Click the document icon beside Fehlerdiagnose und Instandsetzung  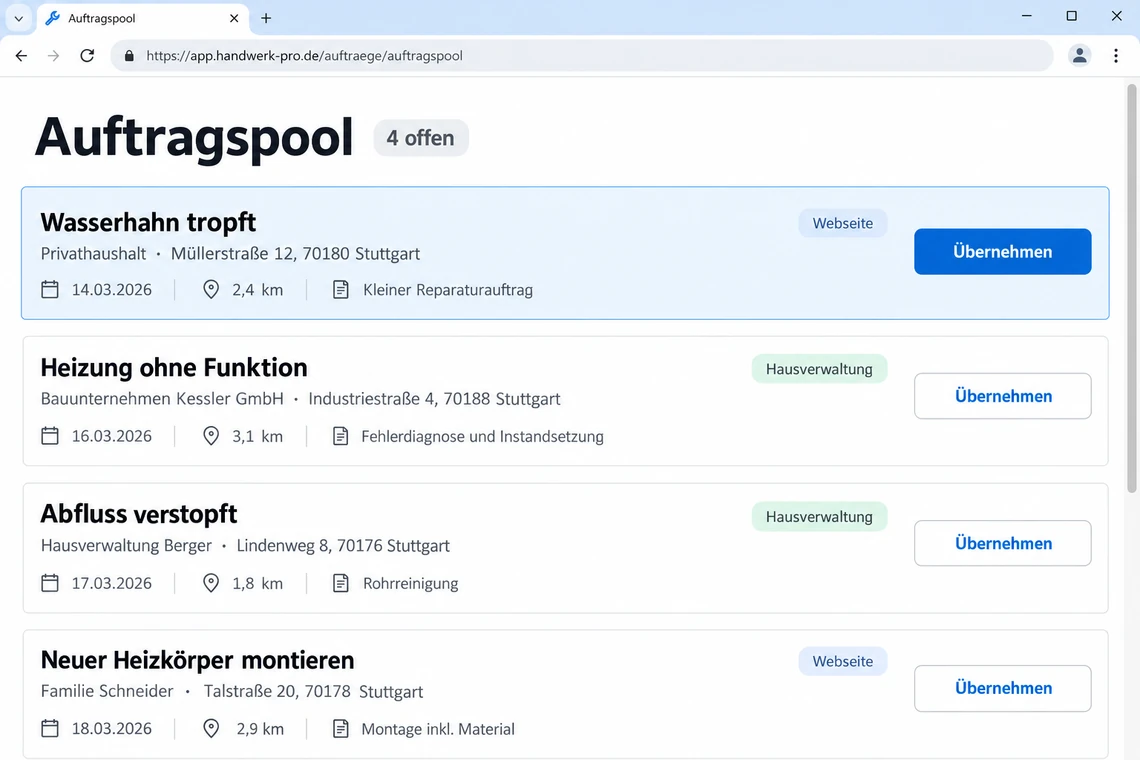pos(340,436)
